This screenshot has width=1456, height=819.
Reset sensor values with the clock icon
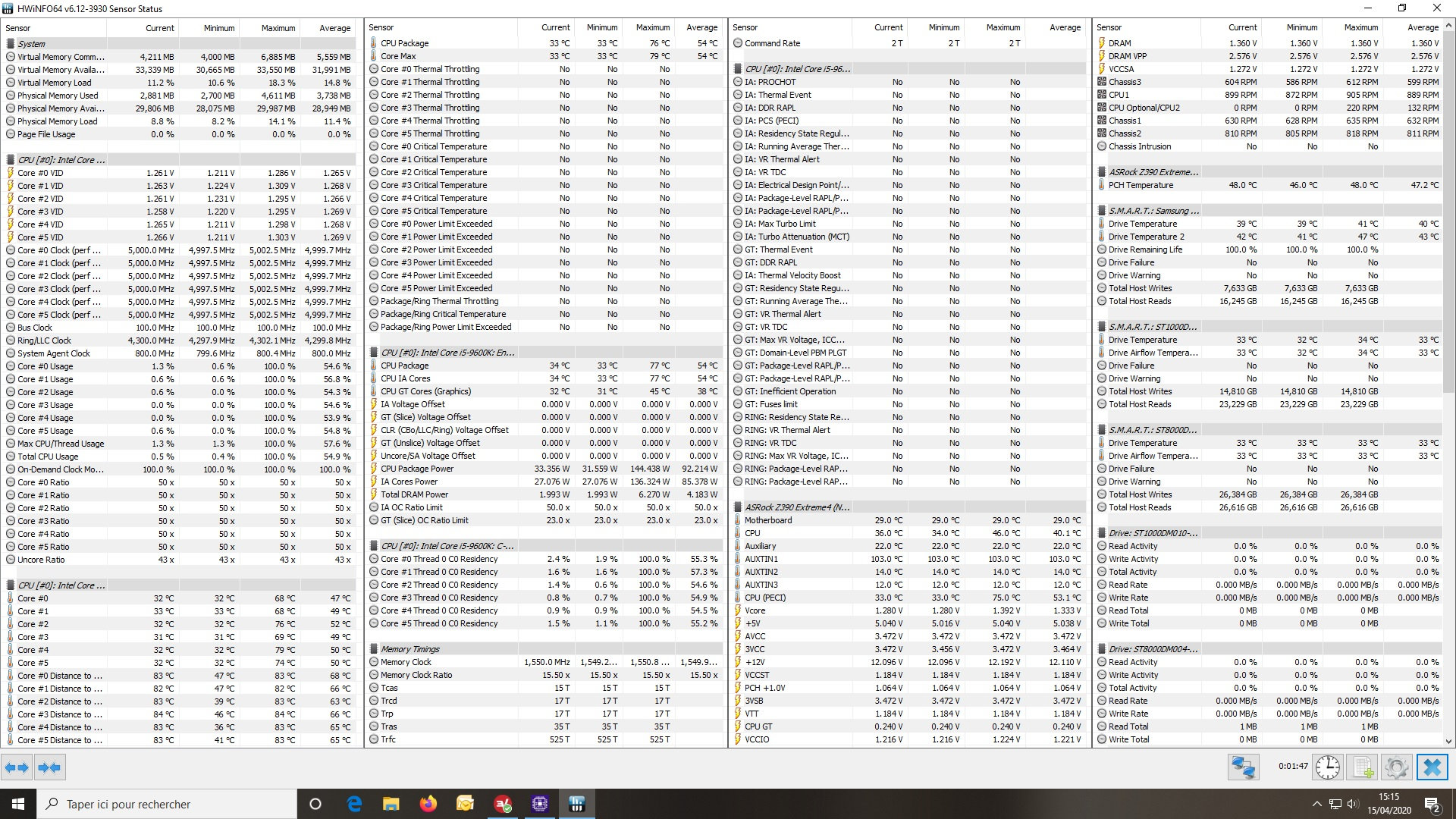point(1327,767)
